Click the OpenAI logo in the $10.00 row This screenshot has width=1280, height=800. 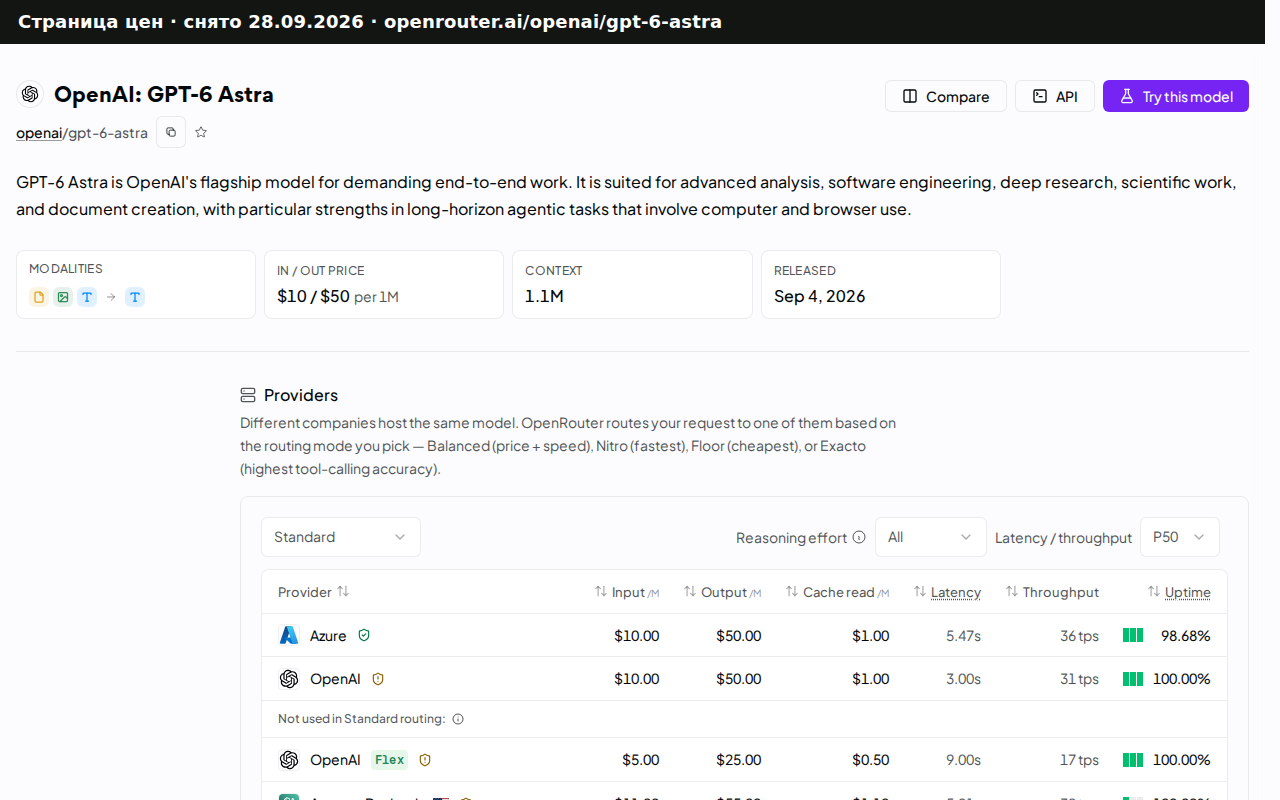[289, 679]
